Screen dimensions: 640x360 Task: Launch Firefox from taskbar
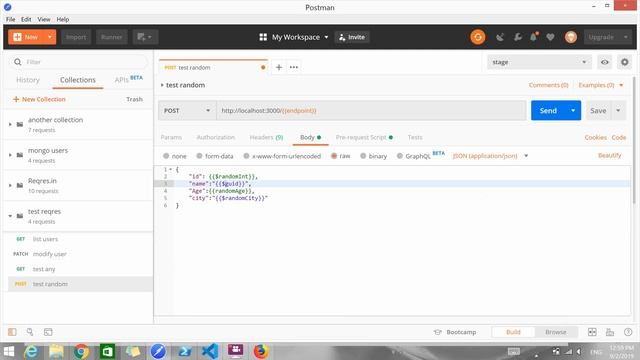click(261, 351)
